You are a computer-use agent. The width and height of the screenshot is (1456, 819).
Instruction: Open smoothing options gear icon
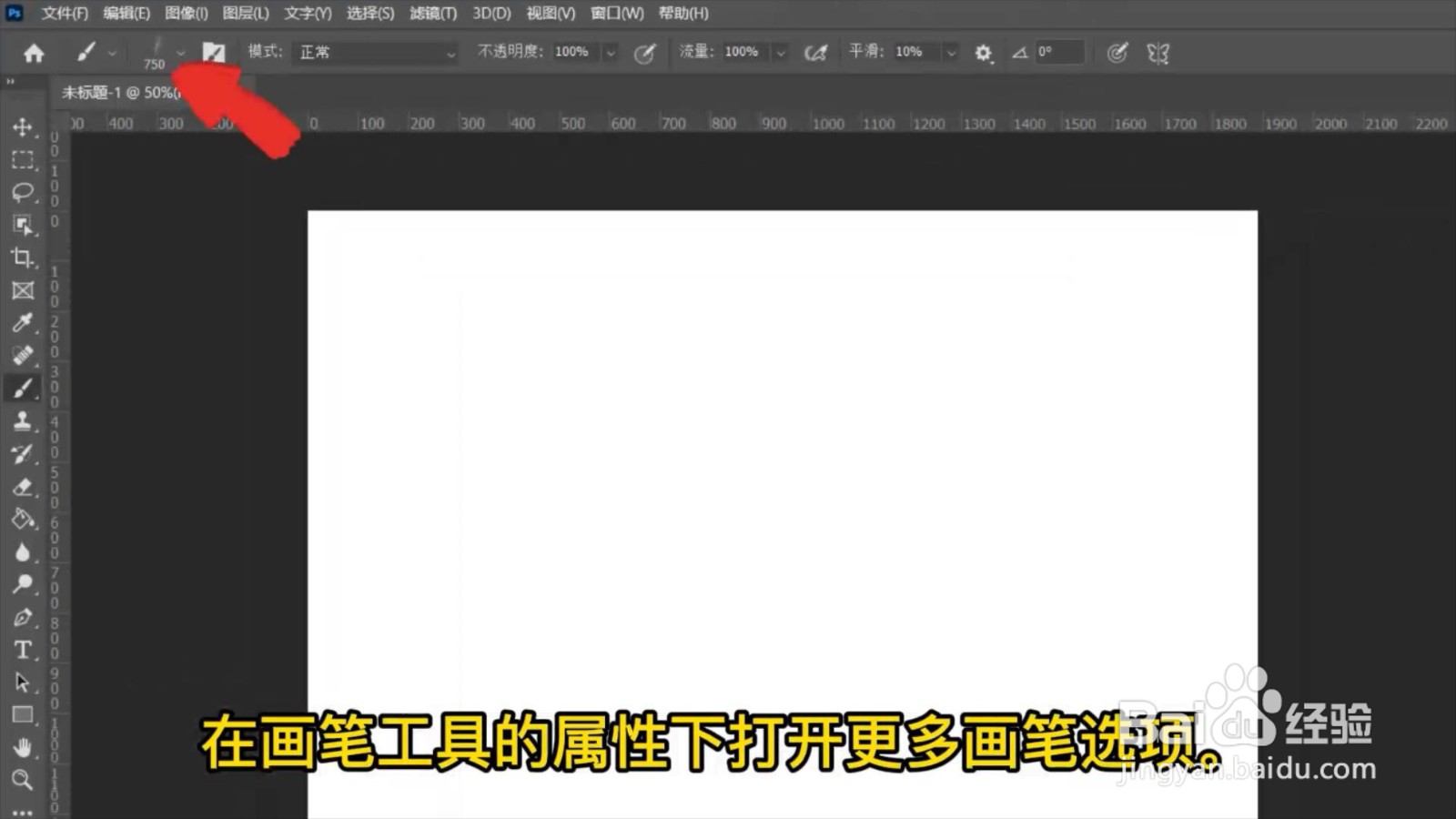[983, 53]
